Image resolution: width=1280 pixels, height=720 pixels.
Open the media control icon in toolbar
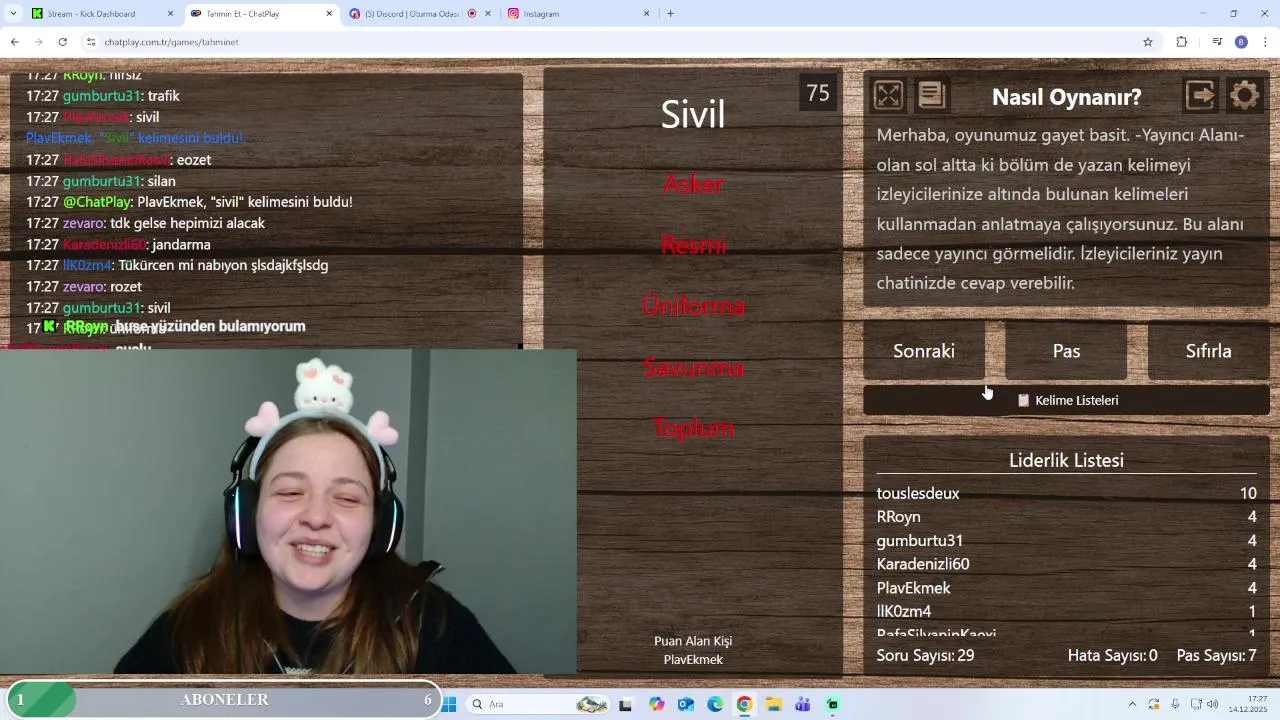pyautogui.click(x=1217, y=42)
